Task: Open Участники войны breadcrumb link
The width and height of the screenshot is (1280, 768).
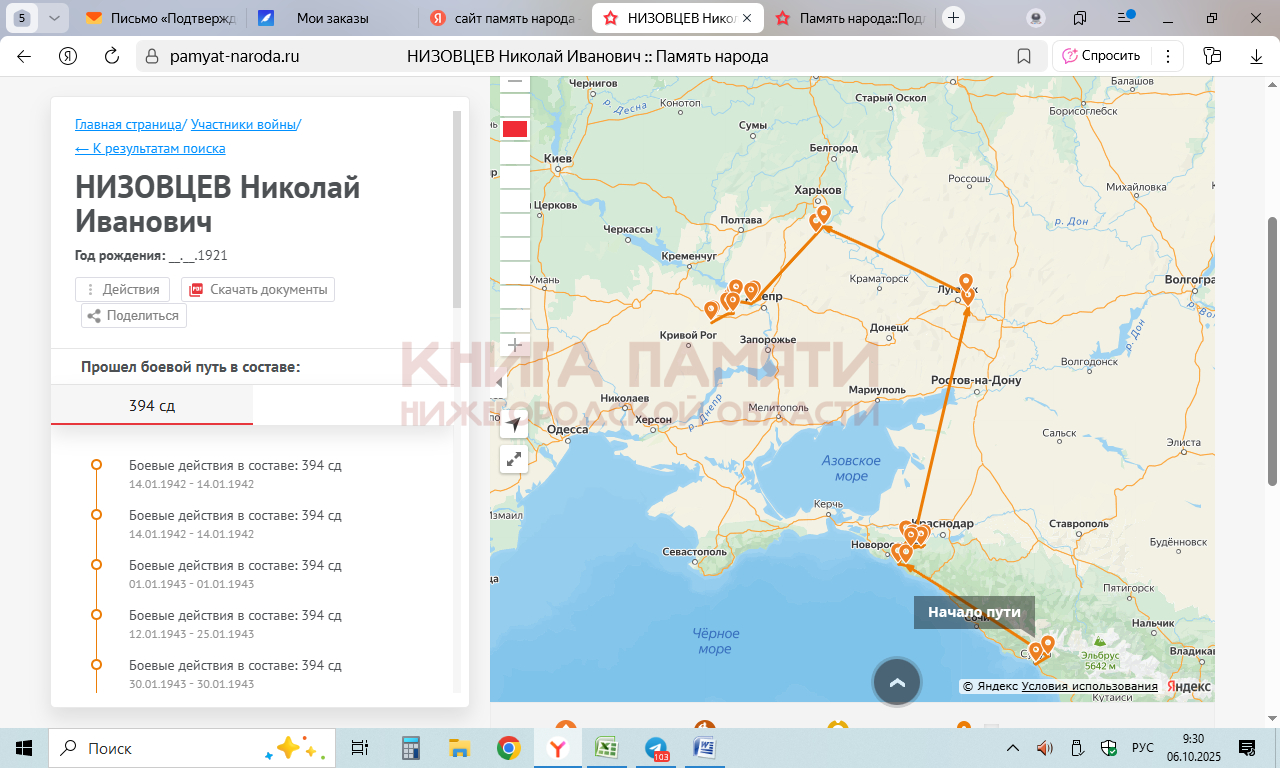Action: coord(243,124)
